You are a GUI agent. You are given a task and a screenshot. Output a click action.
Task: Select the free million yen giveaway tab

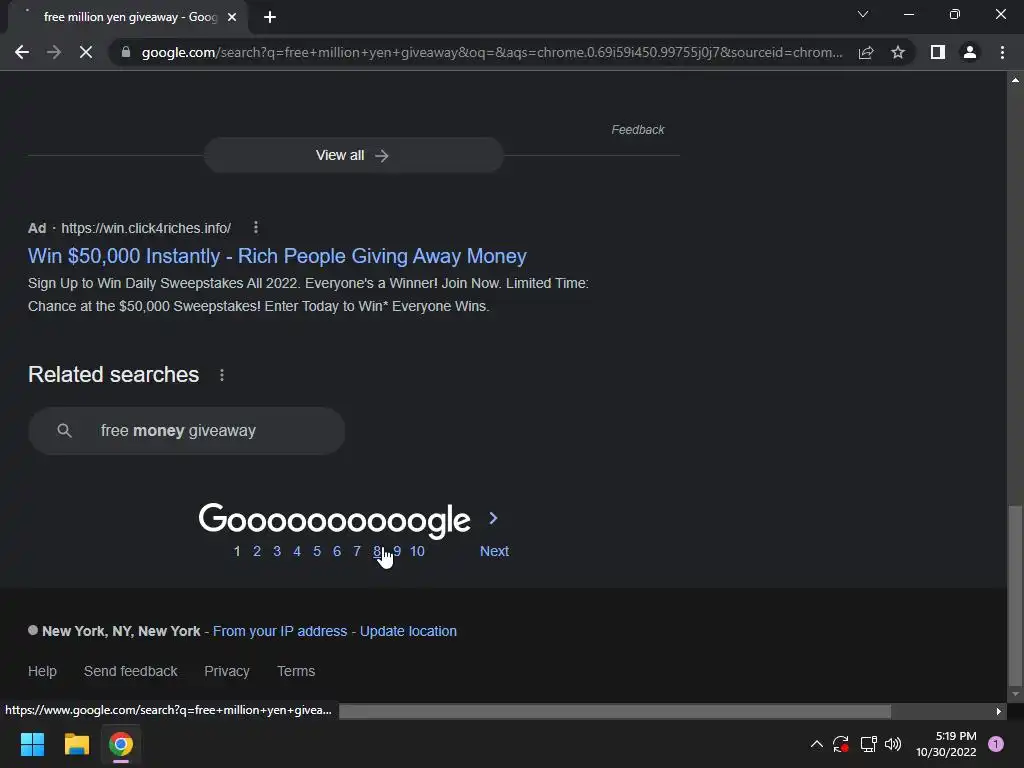coord(128,17)
